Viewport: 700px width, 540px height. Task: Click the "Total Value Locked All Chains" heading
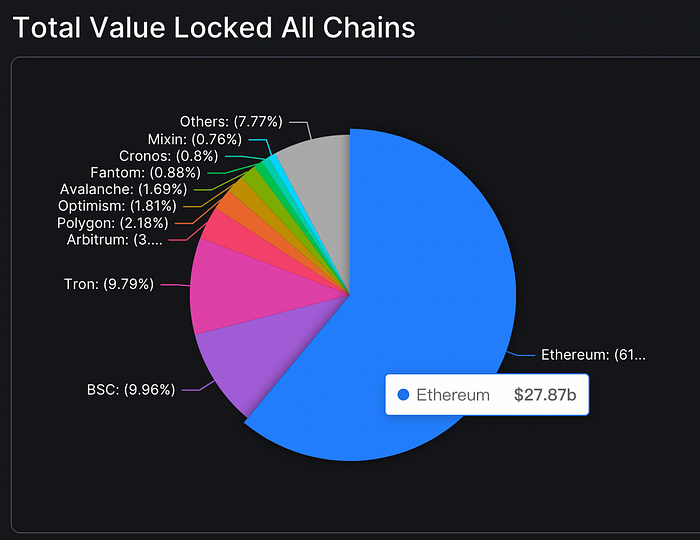(213, 27)
